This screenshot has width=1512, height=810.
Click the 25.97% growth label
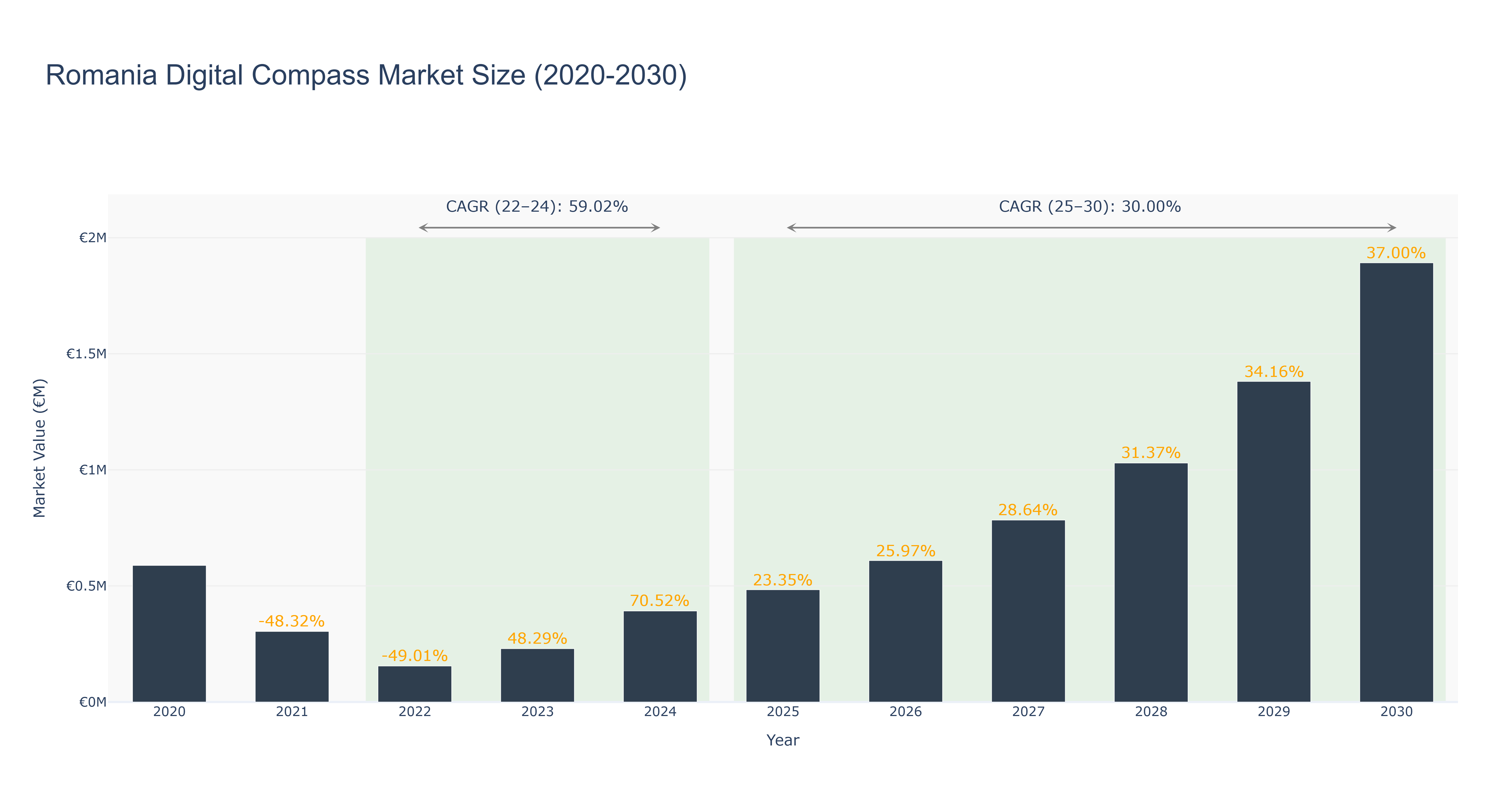905,551
